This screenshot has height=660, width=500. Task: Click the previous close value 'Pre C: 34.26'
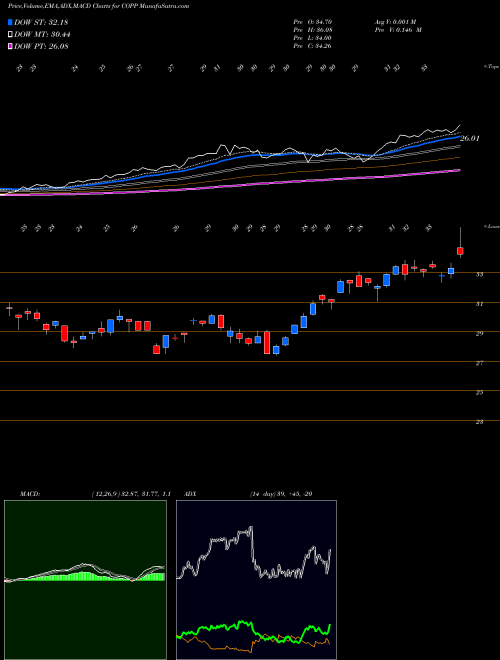point(313,46)
